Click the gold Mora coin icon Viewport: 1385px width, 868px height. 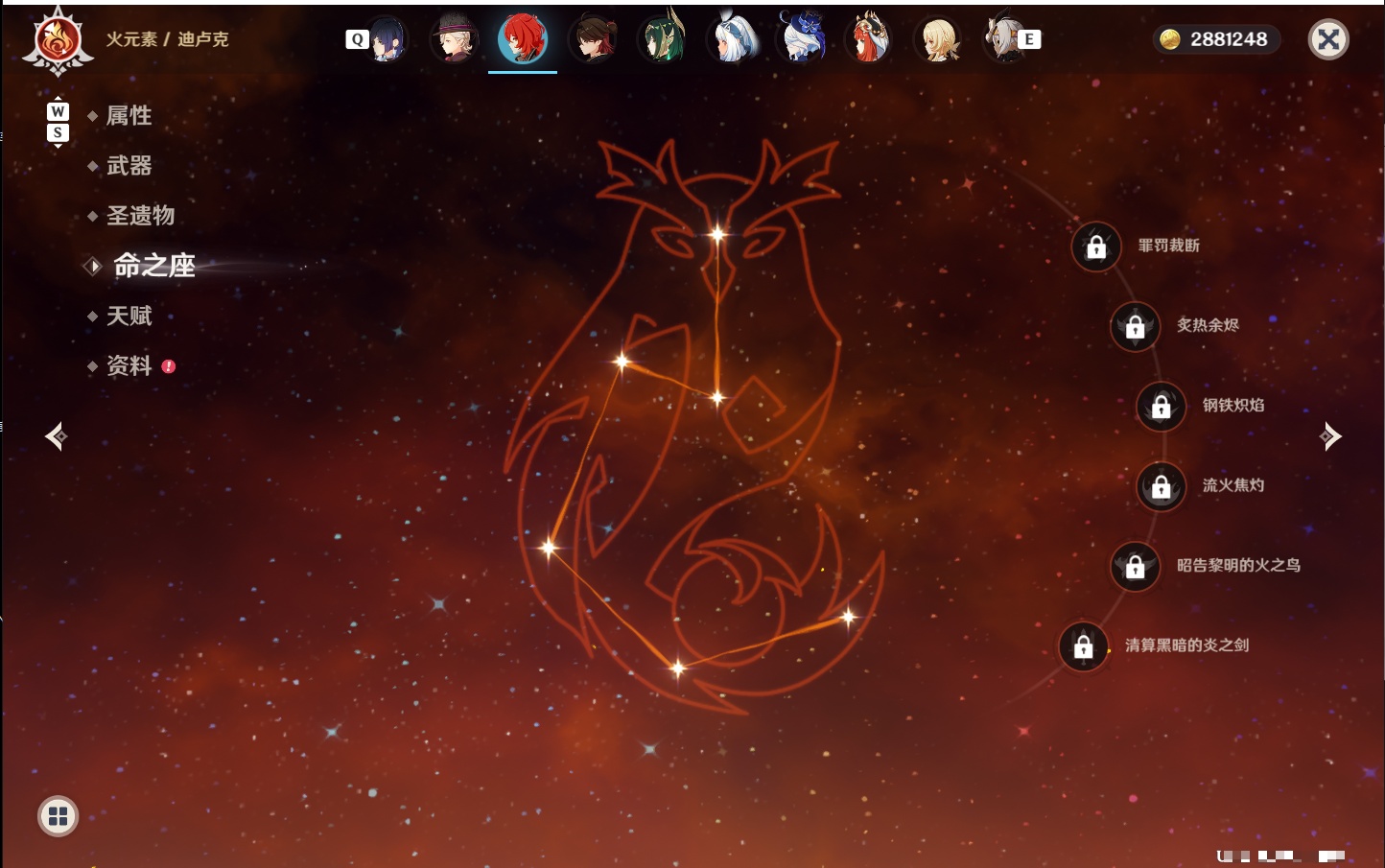[x=1170, y=39]
